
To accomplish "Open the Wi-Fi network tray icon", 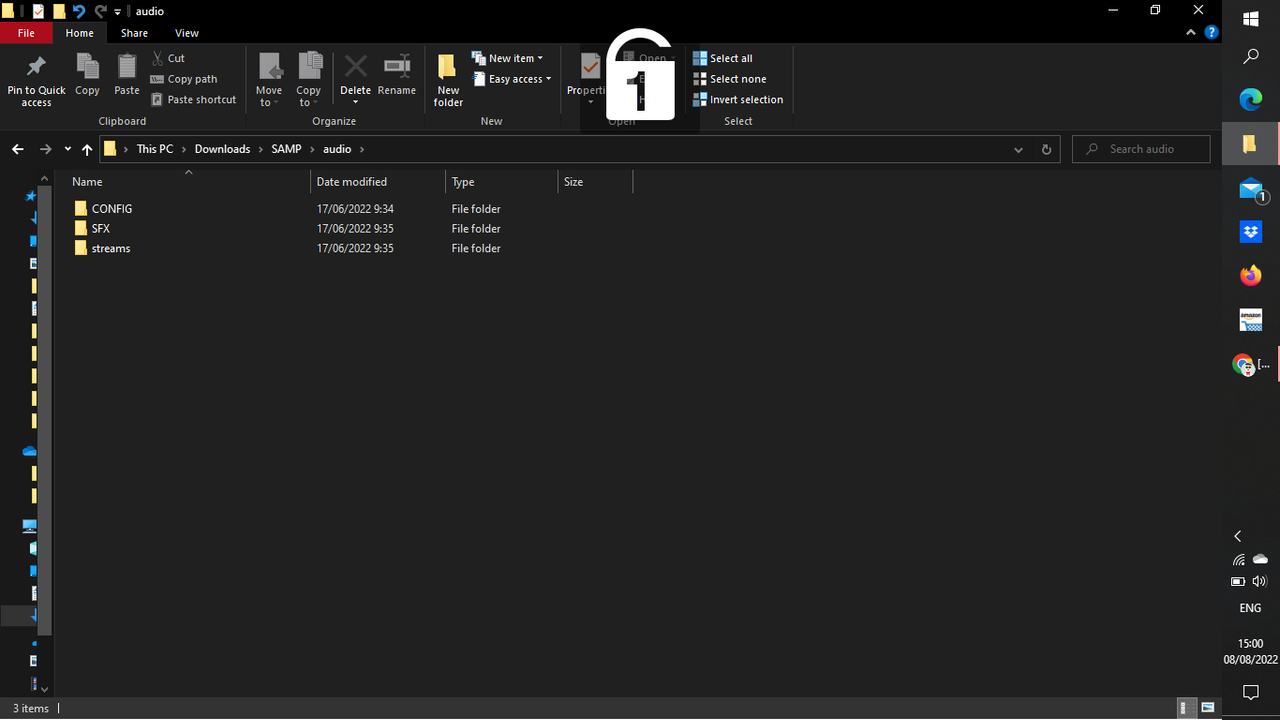I will coord(1239,560).
